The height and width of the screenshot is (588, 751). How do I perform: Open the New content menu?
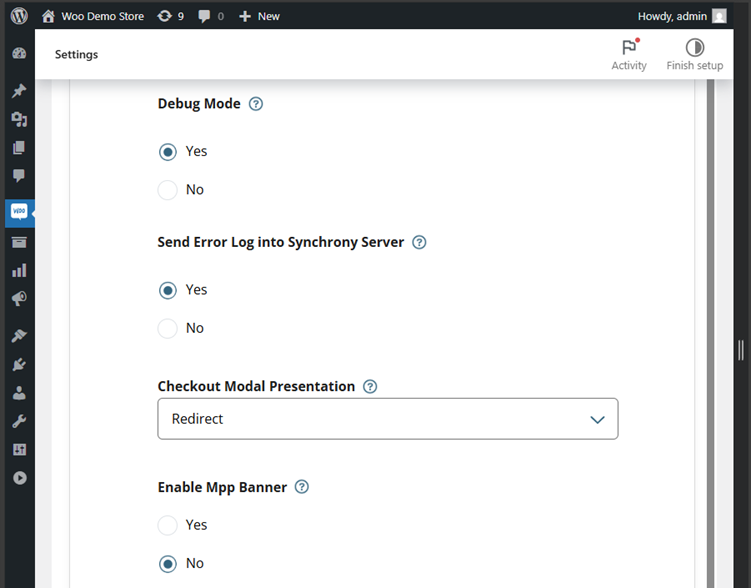(x=259, y=16)
